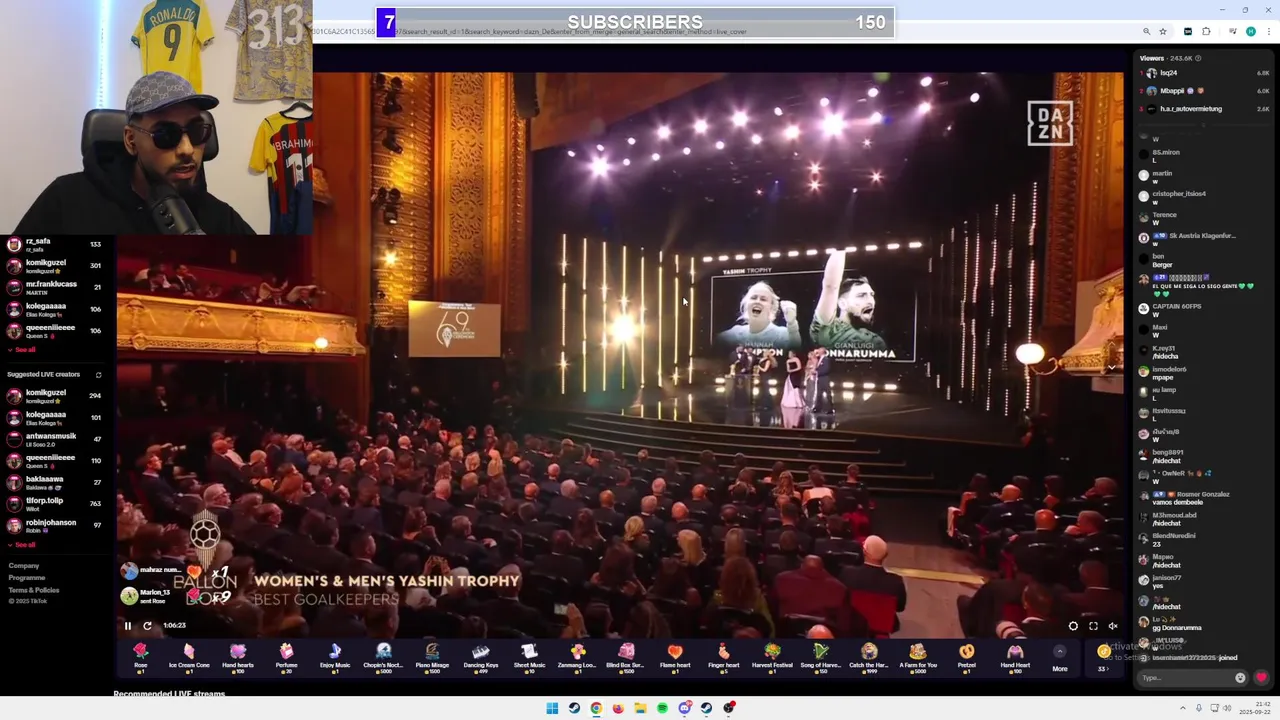1280x720 pixels.
Task: Send the Chopin's Nocturne gift
Action: coord(383,656)
